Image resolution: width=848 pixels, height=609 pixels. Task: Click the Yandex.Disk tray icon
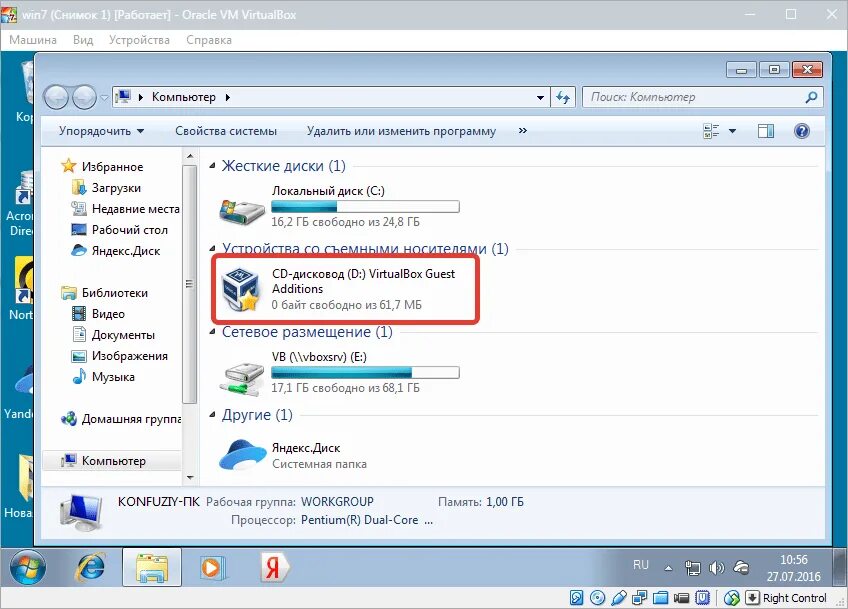(741, 567)
